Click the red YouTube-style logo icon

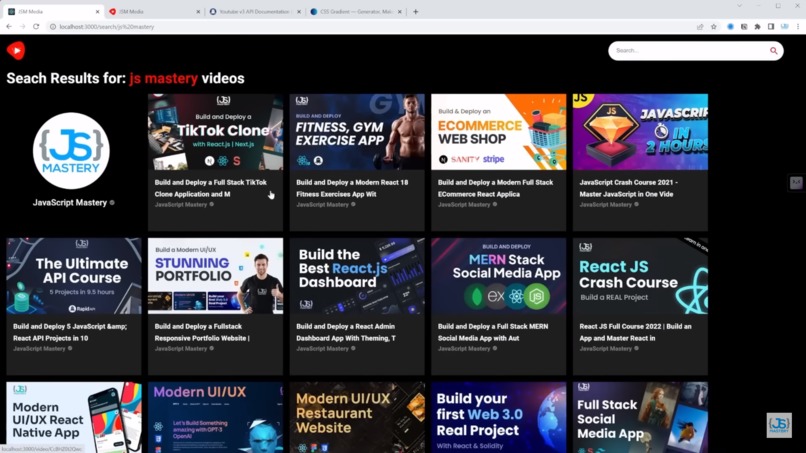pyautogui.click(x=16, y=50)
